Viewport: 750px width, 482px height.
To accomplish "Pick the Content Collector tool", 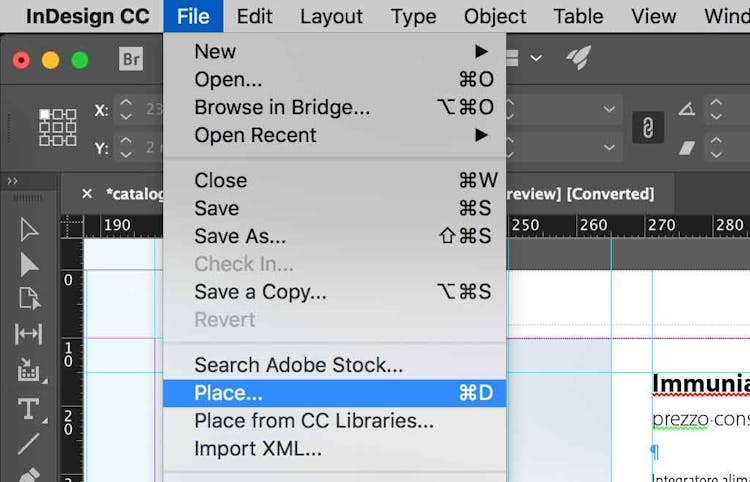I will 29,371.
